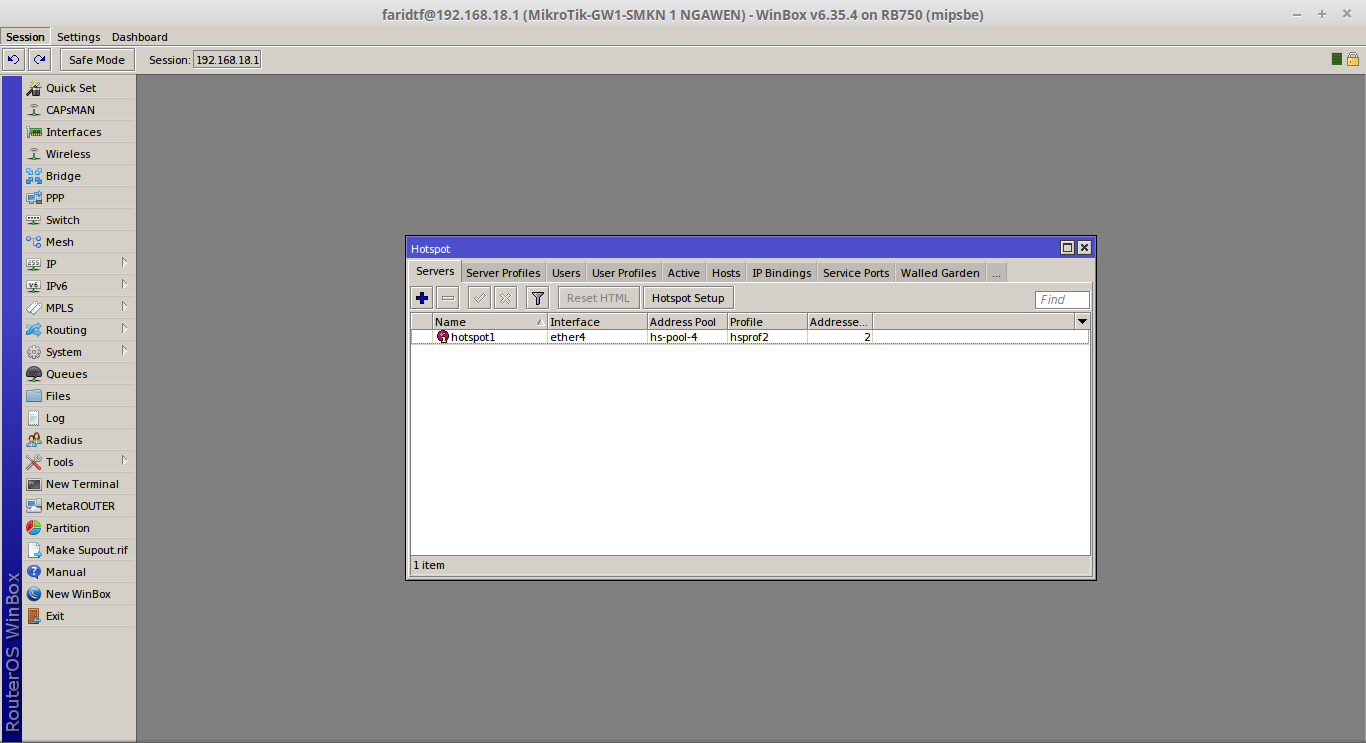Click the lock icon in top right
The width and height of the screenshot is (1366, 743).
pyautogui.click(x=1352, y=60)
